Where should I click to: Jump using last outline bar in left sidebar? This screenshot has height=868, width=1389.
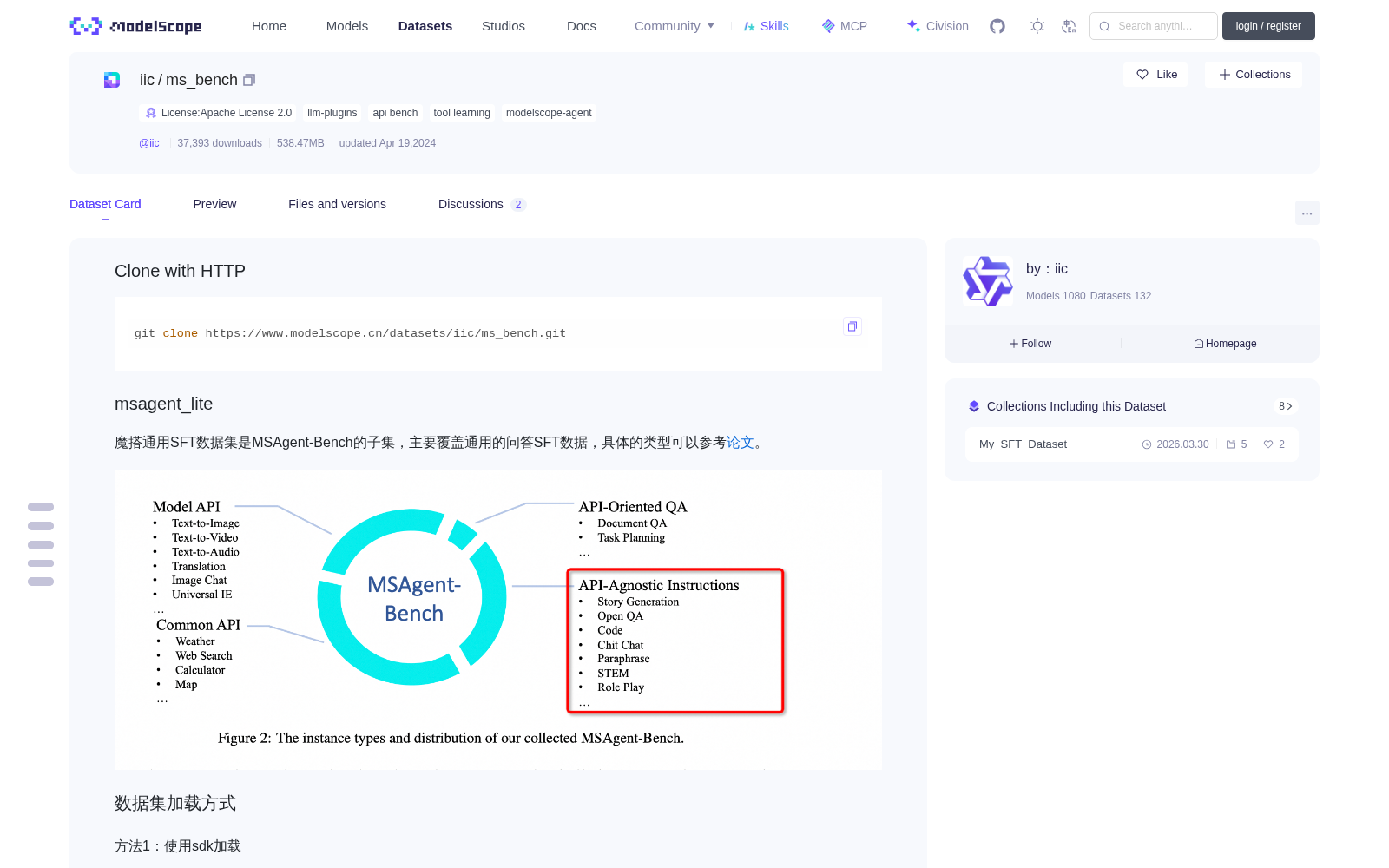point(41,582)
